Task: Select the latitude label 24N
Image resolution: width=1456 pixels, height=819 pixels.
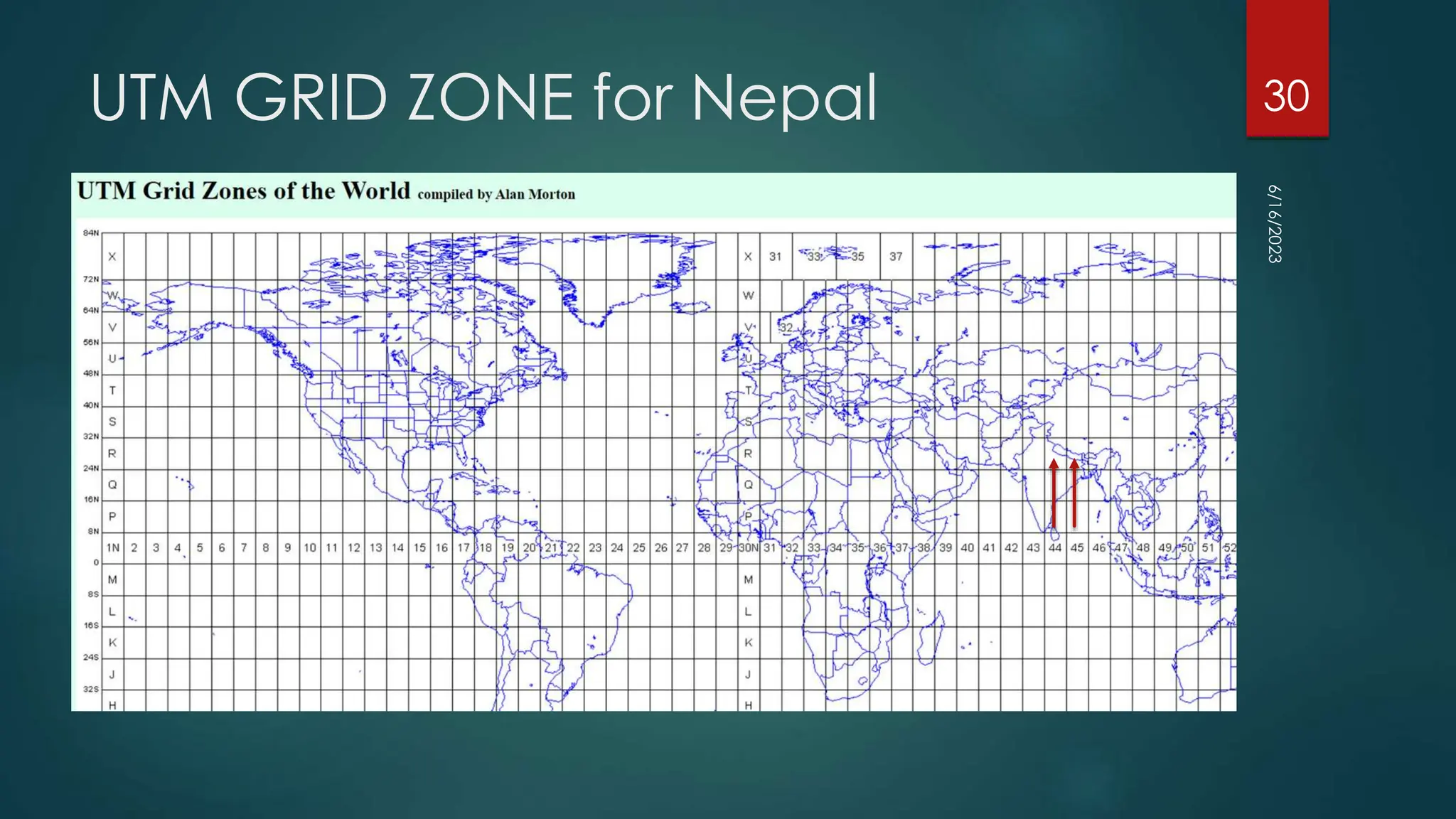Action: pyautogui.click(x=91, y=469)
